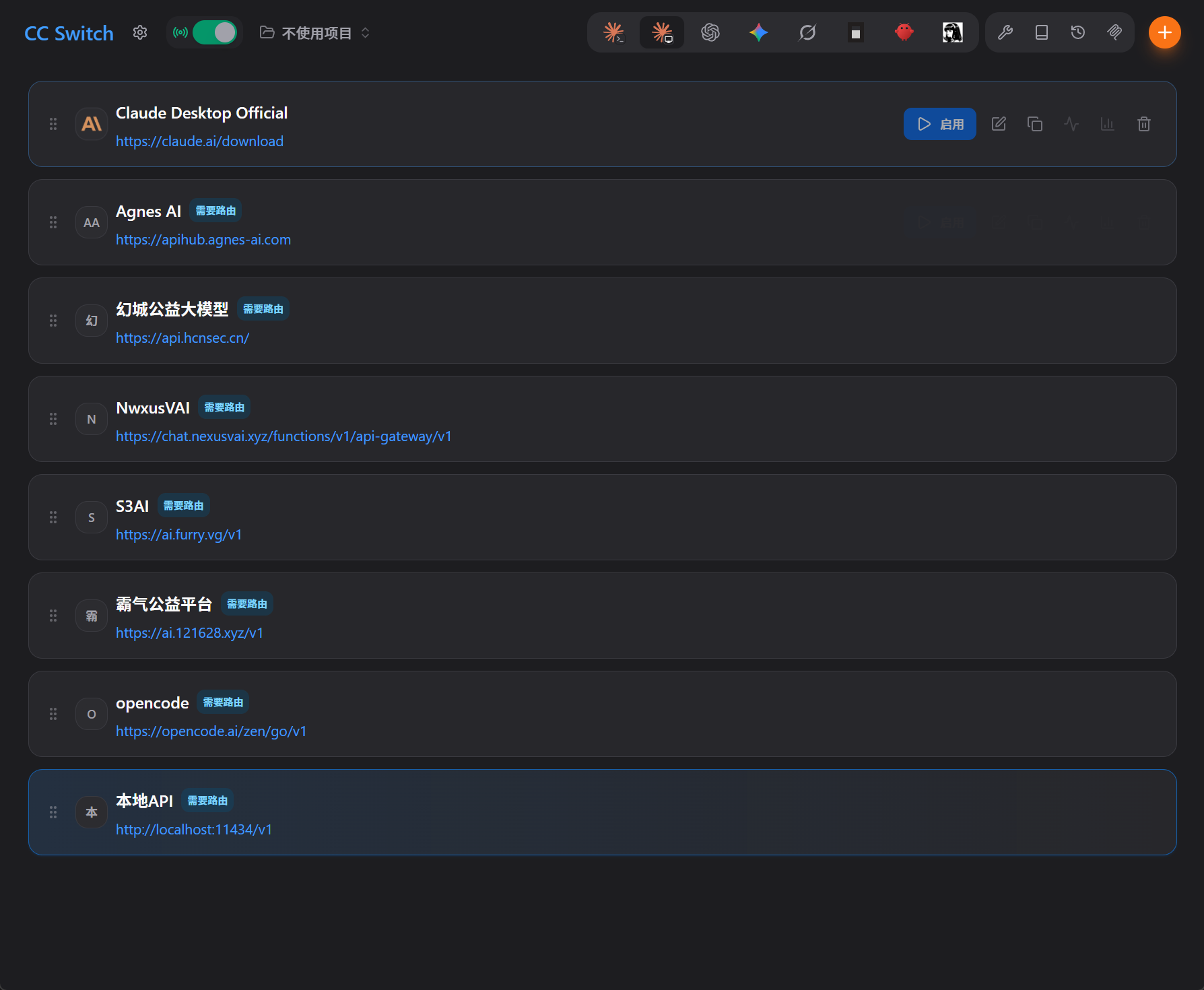The width and height of the screenshot is (1204, 990).
Task: Click the 需要路由 badge on Agnes AI
Action: 215,211
